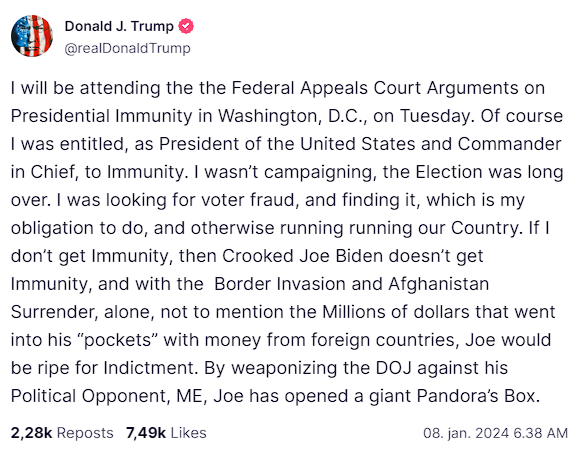The height and width of the screenshot is (450, 582).
Task: View the 7,49k likes count
Action: click(x=146, y=433)
